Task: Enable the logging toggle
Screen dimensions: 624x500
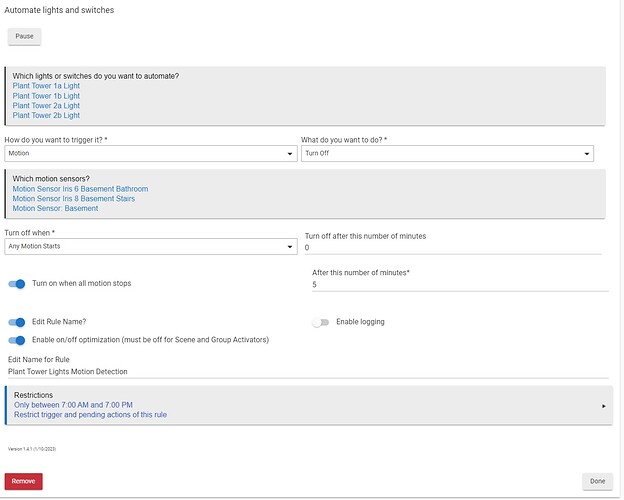Action: 320,322
